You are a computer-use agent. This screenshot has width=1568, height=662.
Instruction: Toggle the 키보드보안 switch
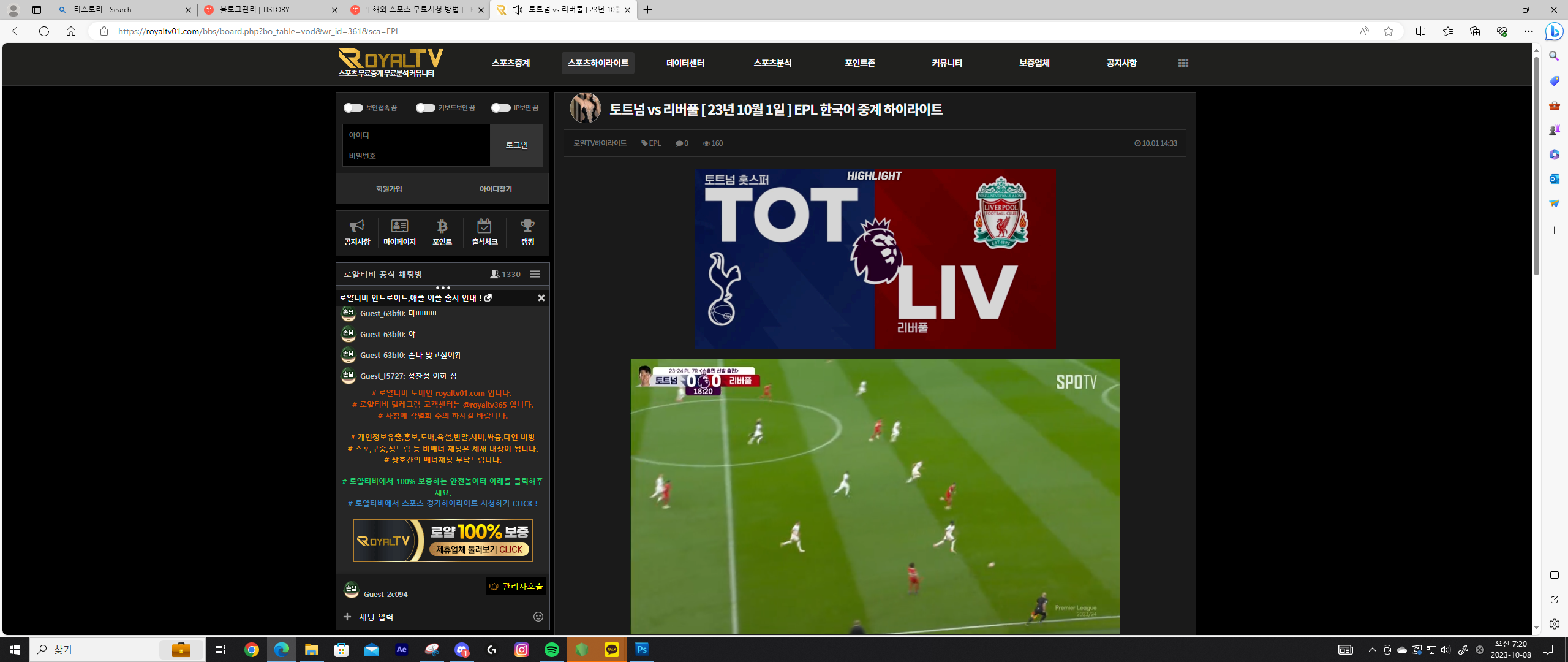[x=425, y=108]
